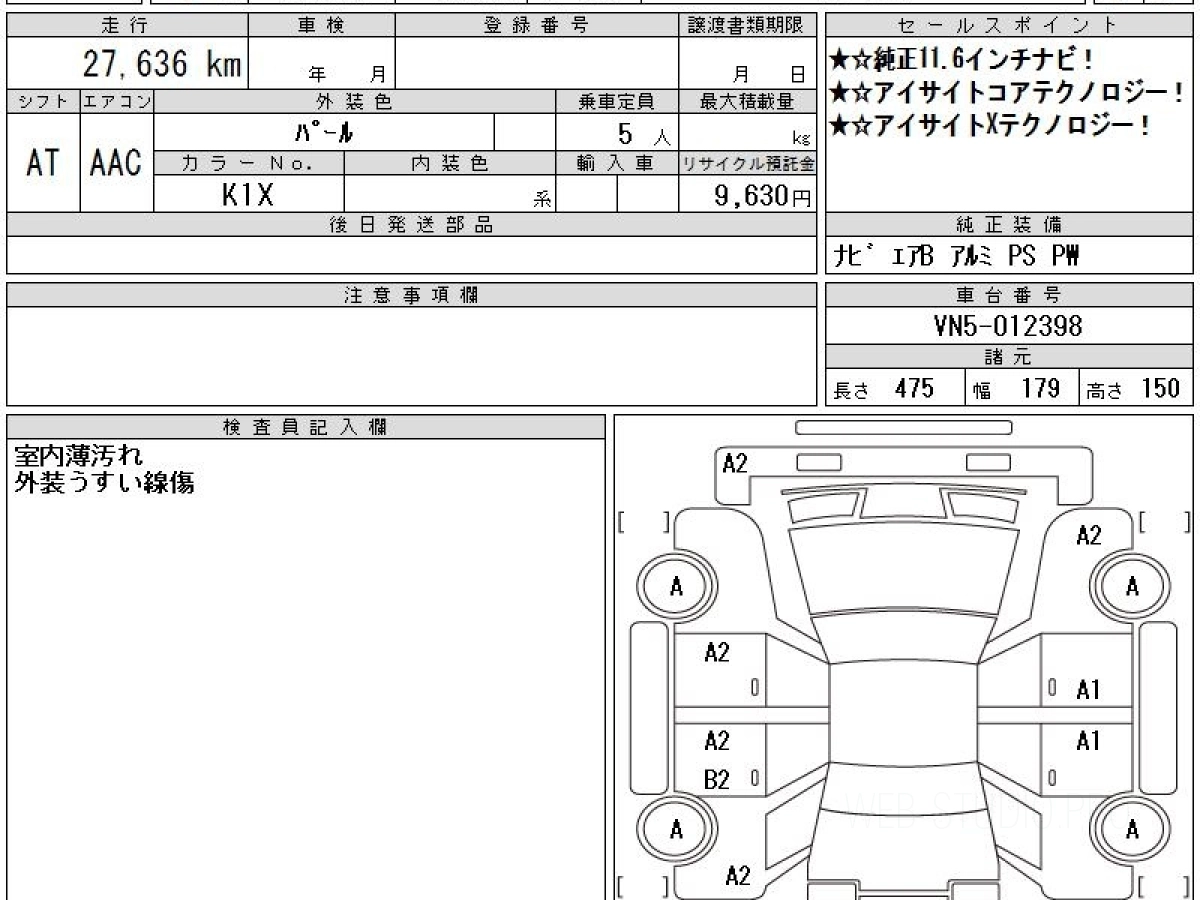Screen dimensions: 1200x900
Task: Click the アイサイトXテクノロジー line
Action: coord(990,126)
